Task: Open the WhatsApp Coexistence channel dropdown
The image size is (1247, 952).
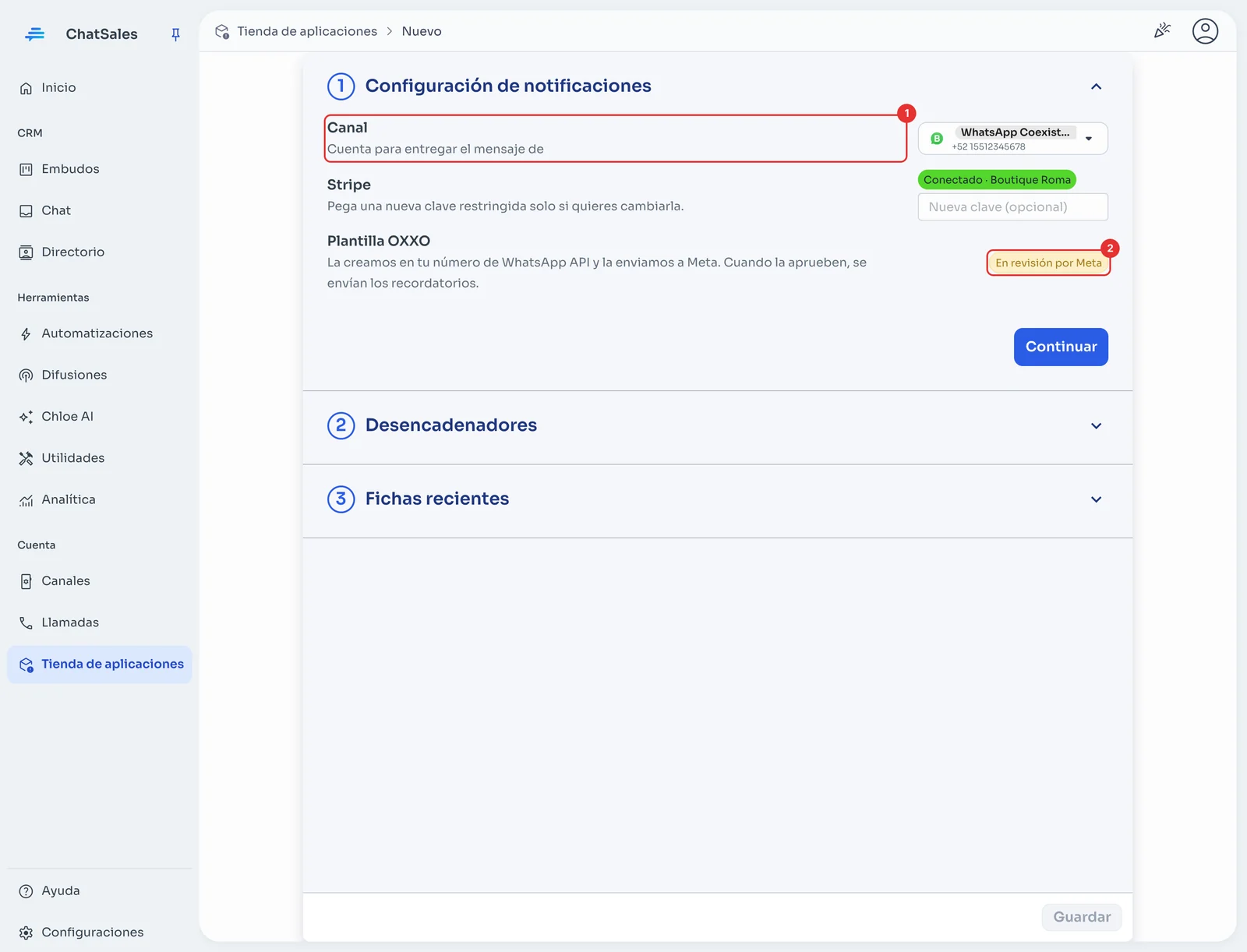Action: pyautogui.click(x=1012, y=139)
